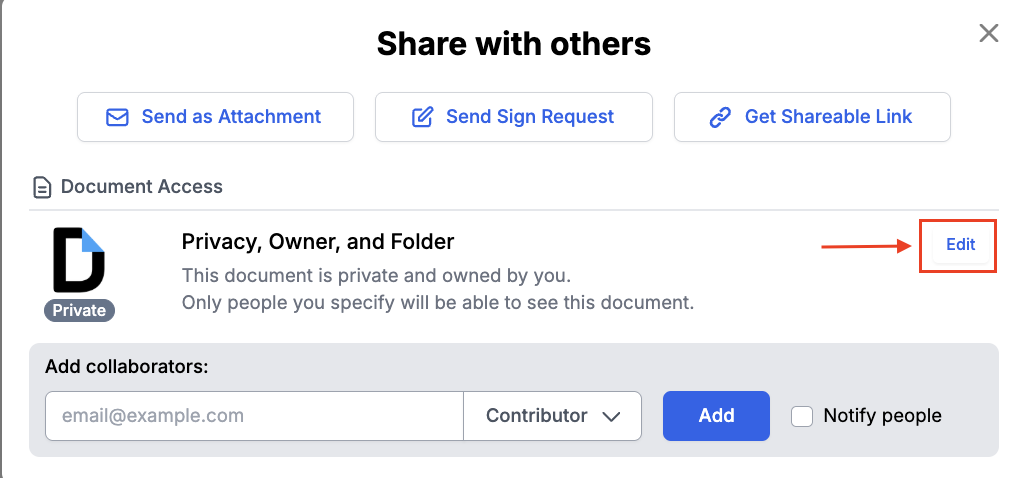This screenshot has width=1018, height=478.
Task: Select the Send as Attachment option
Action: tap(215, 117)
